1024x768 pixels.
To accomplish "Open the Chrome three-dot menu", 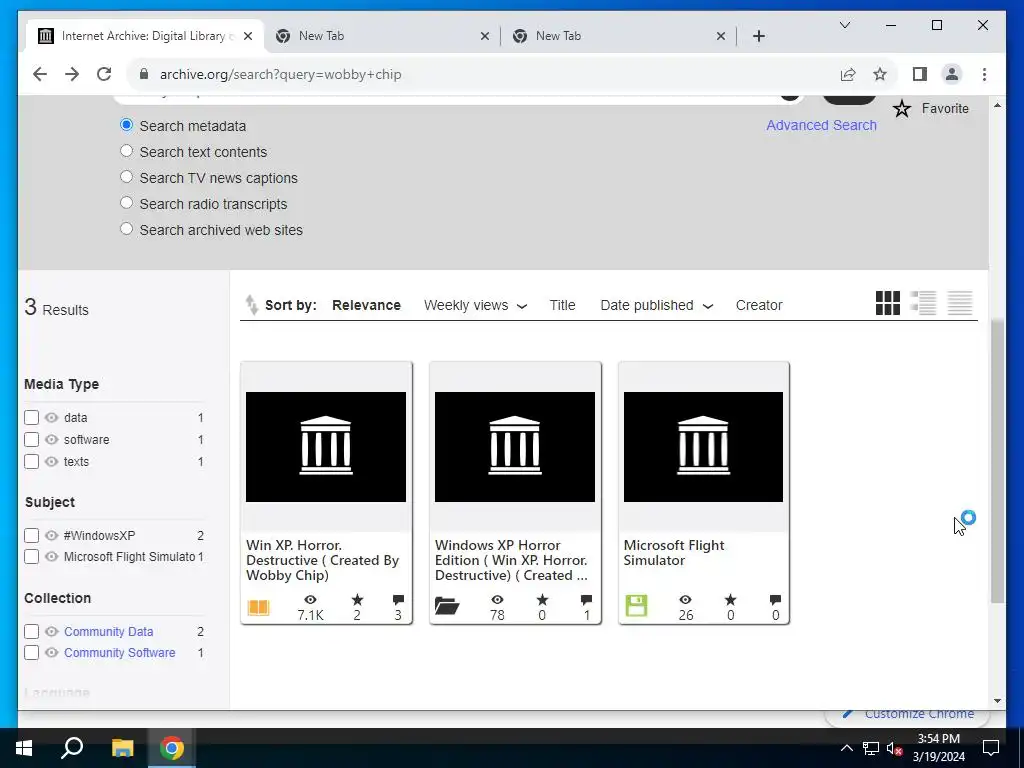I will coord(984,74).
